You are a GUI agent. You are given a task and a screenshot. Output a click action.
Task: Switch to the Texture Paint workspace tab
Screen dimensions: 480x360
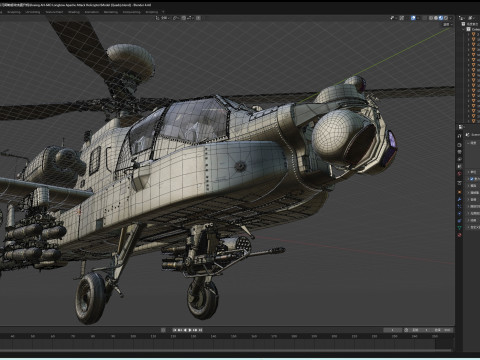[54, 12]
